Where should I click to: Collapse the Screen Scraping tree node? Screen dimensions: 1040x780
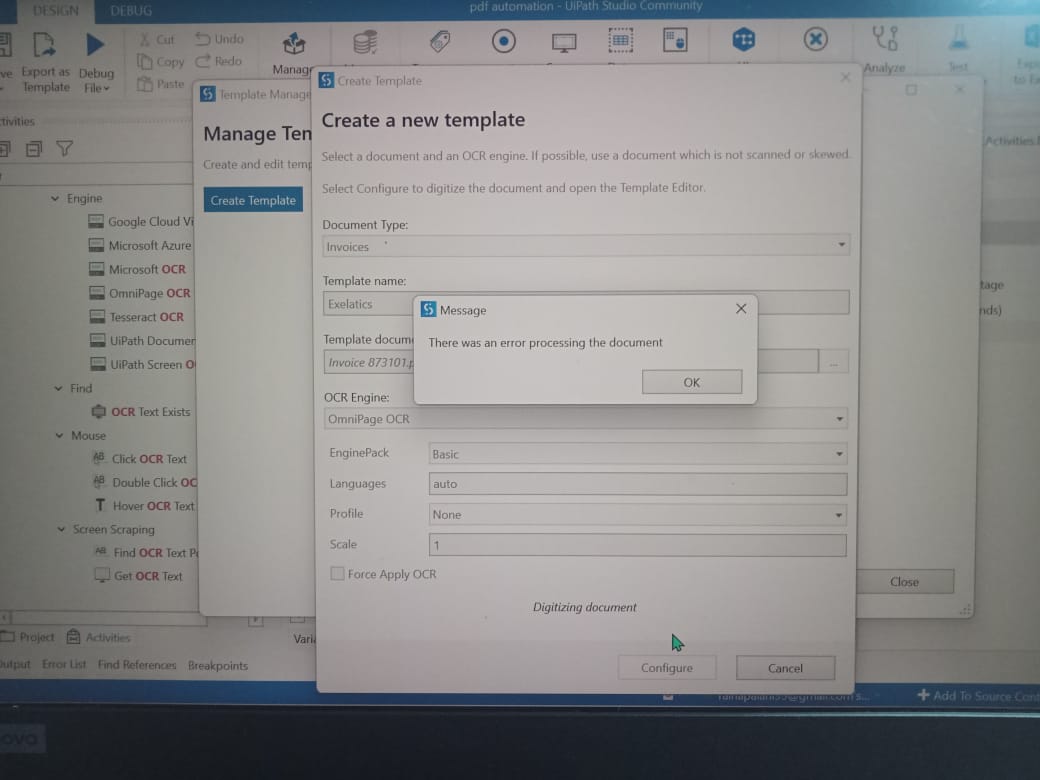pyautogui.click(x=61, y=529)
